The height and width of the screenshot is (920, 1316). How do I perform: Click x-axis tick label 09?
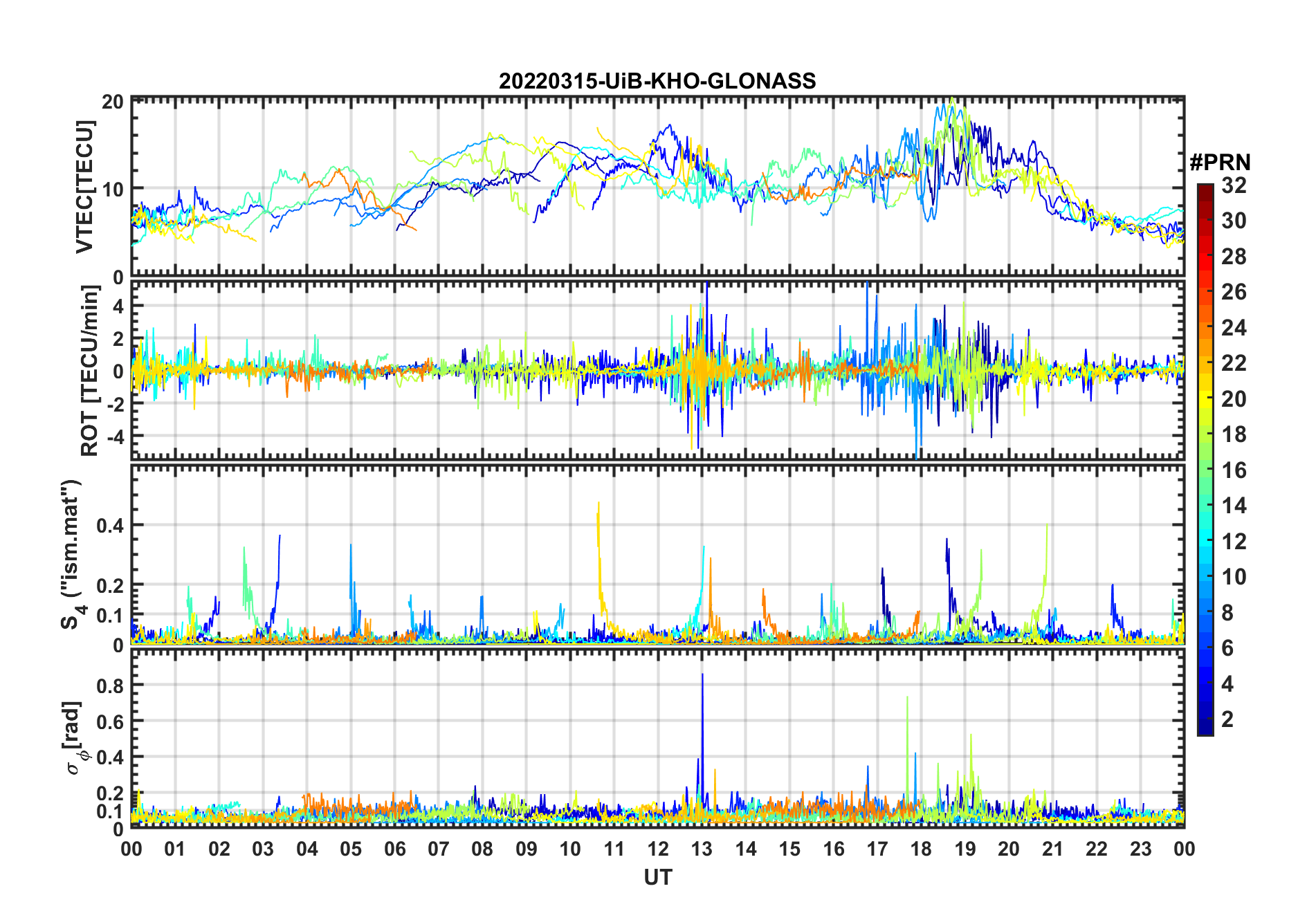click(526, 849)
